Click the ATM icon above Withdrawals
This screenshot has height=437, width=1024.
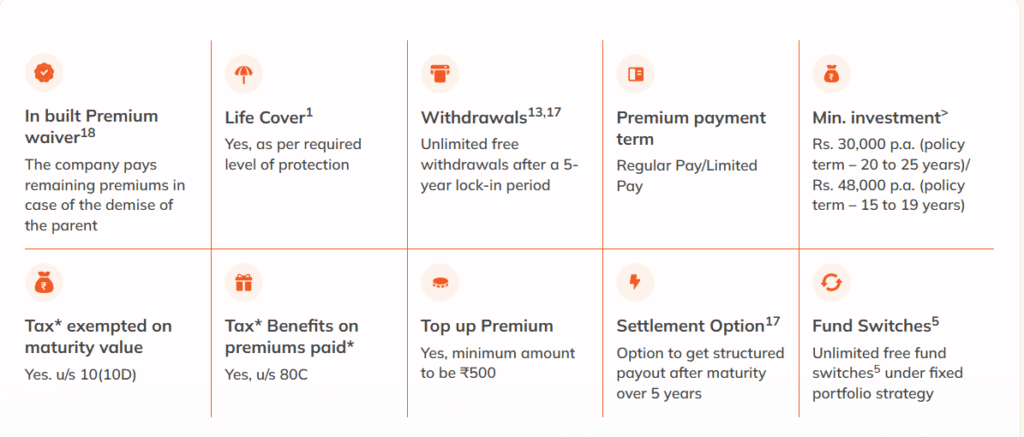440,73
